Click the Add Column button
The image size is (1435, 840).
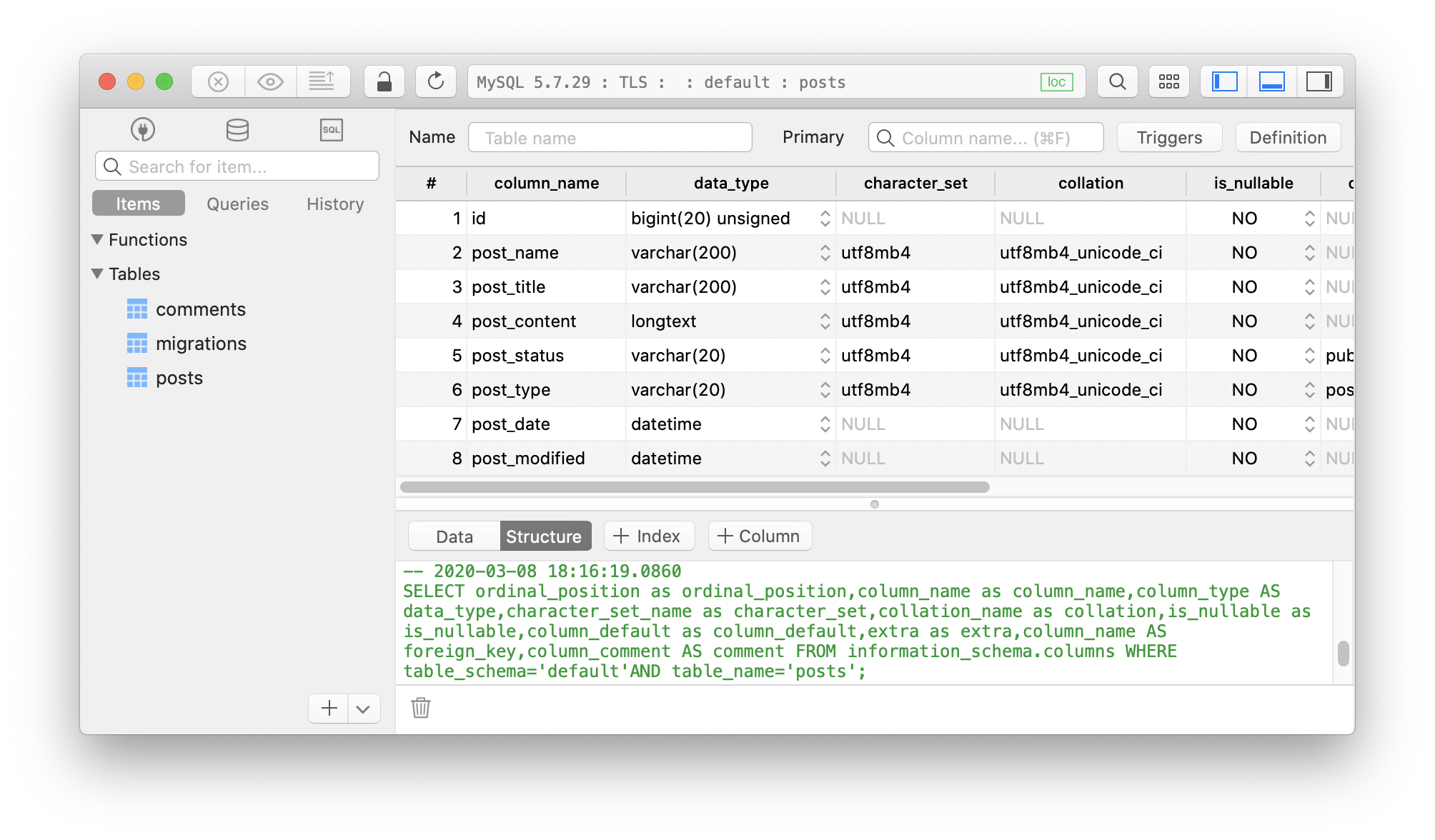tap(759, 536)
